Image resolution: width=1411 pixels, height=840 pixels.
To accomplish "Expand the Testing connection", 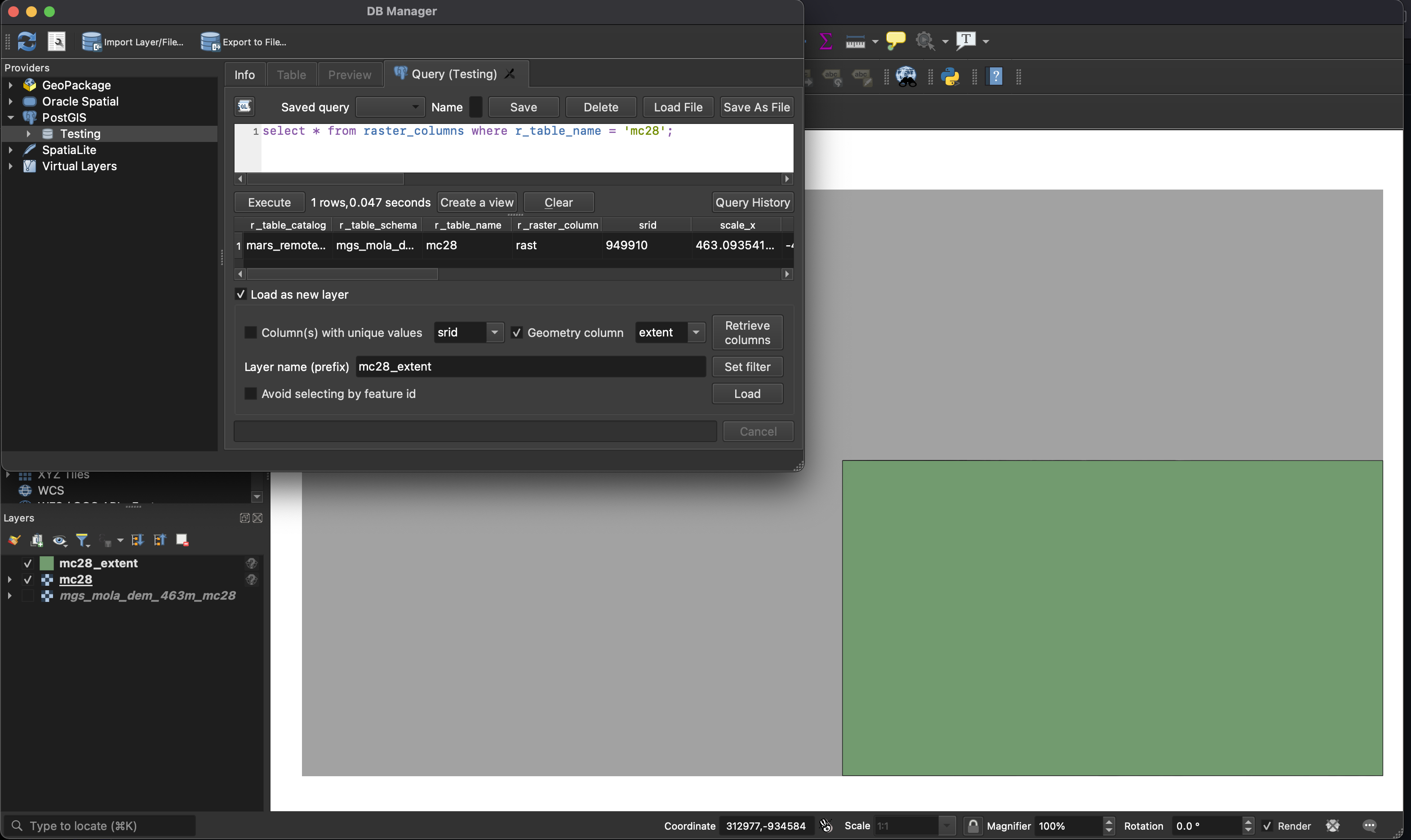I will pos(28,133).
